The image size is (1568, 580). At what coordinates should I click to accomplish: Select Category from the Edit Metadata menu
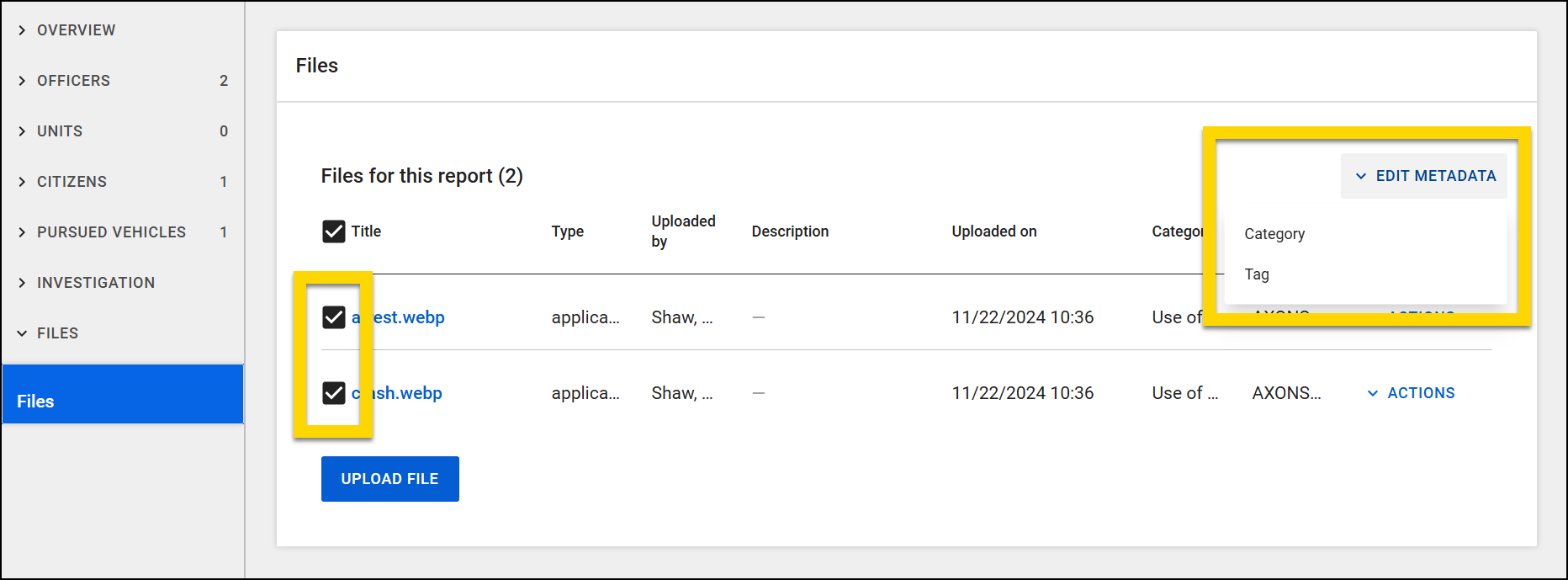[x=1274, y=233]
